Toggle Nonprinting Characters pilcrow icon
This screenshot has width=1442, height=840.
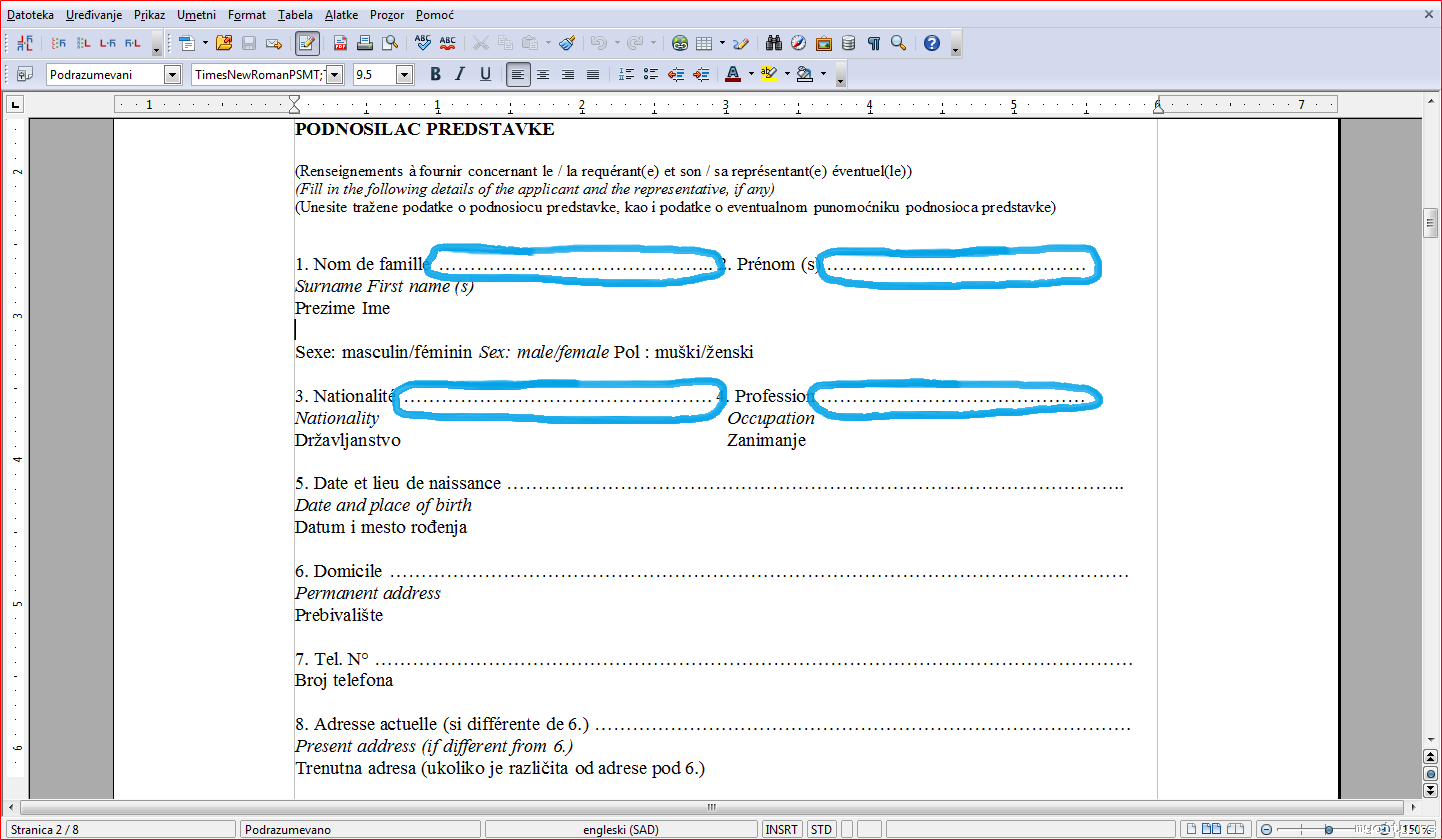tap(874, 43)
